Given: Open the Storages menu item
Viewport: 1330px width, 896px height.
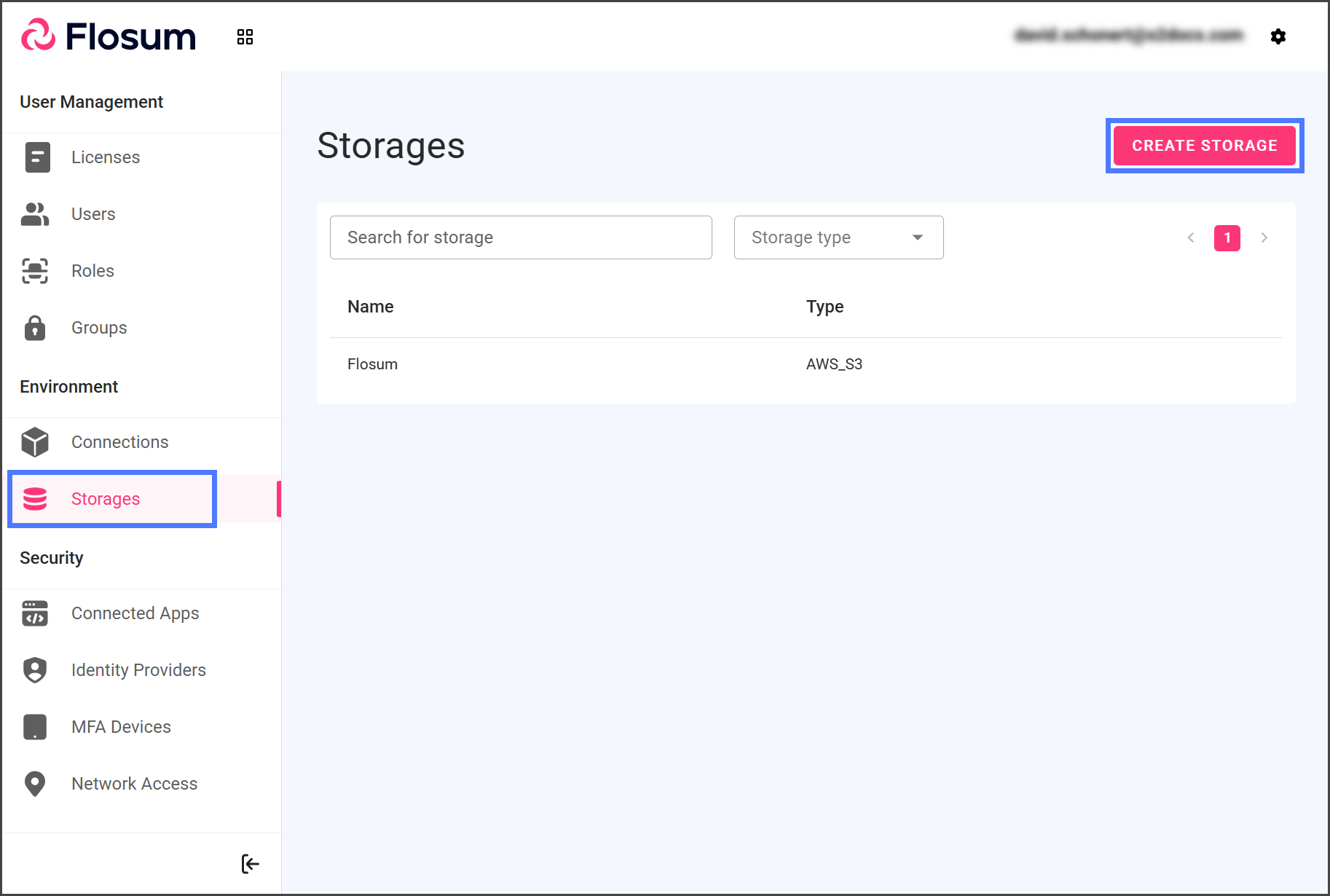Looking at the screenshot, I should [x=106, y=499].
